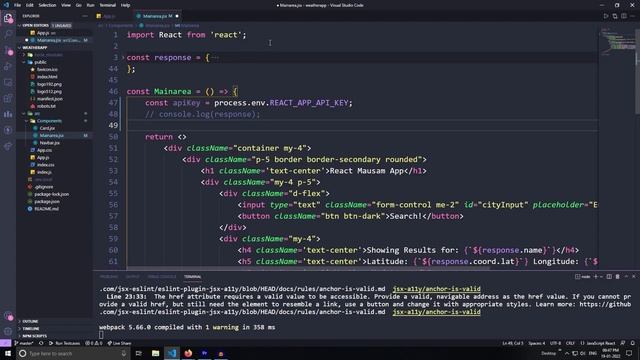Open Manage settings gear in activity bar
640x360 pixels.
tap(8, 331)
